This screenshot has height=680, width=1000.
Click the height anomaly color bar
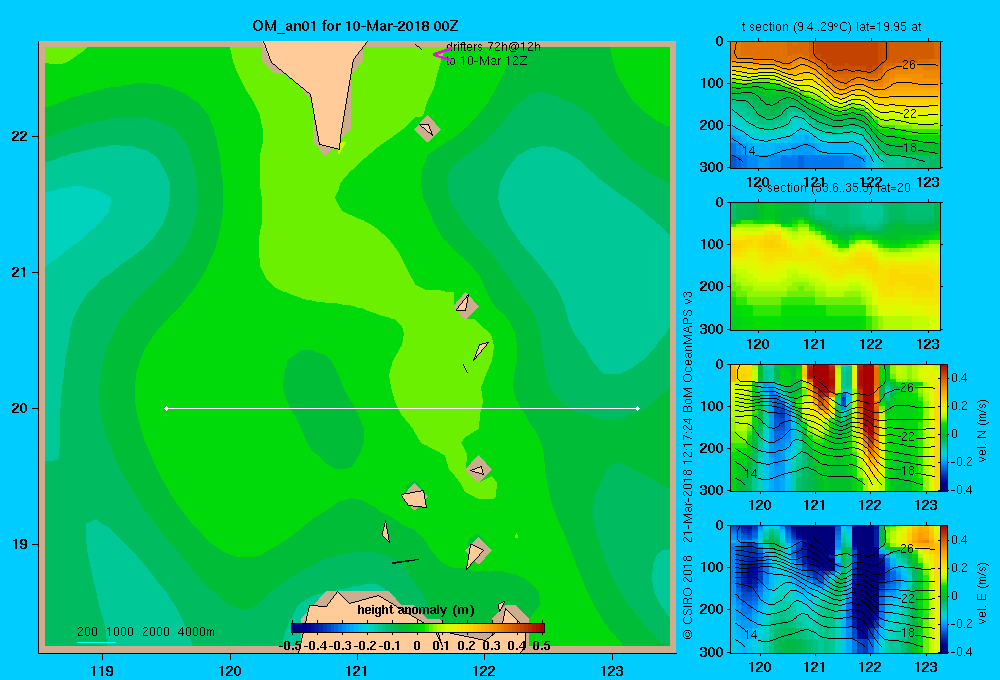click(x=418, y=628)
